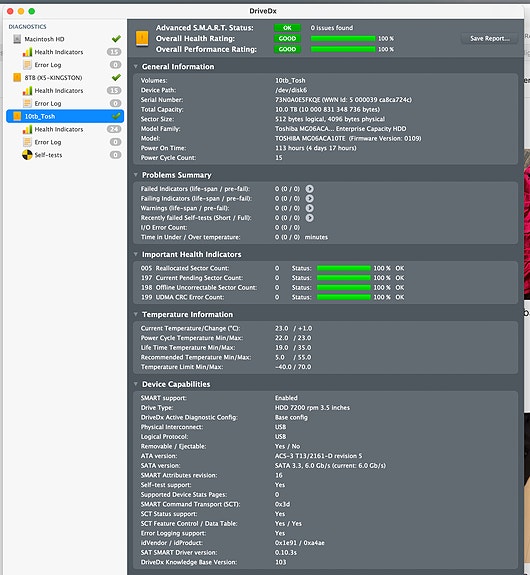The width and height of the screenshot is (530, 575).
Task: Click arrow icon beside Failed Indicators count
Action: pos(310,189)
